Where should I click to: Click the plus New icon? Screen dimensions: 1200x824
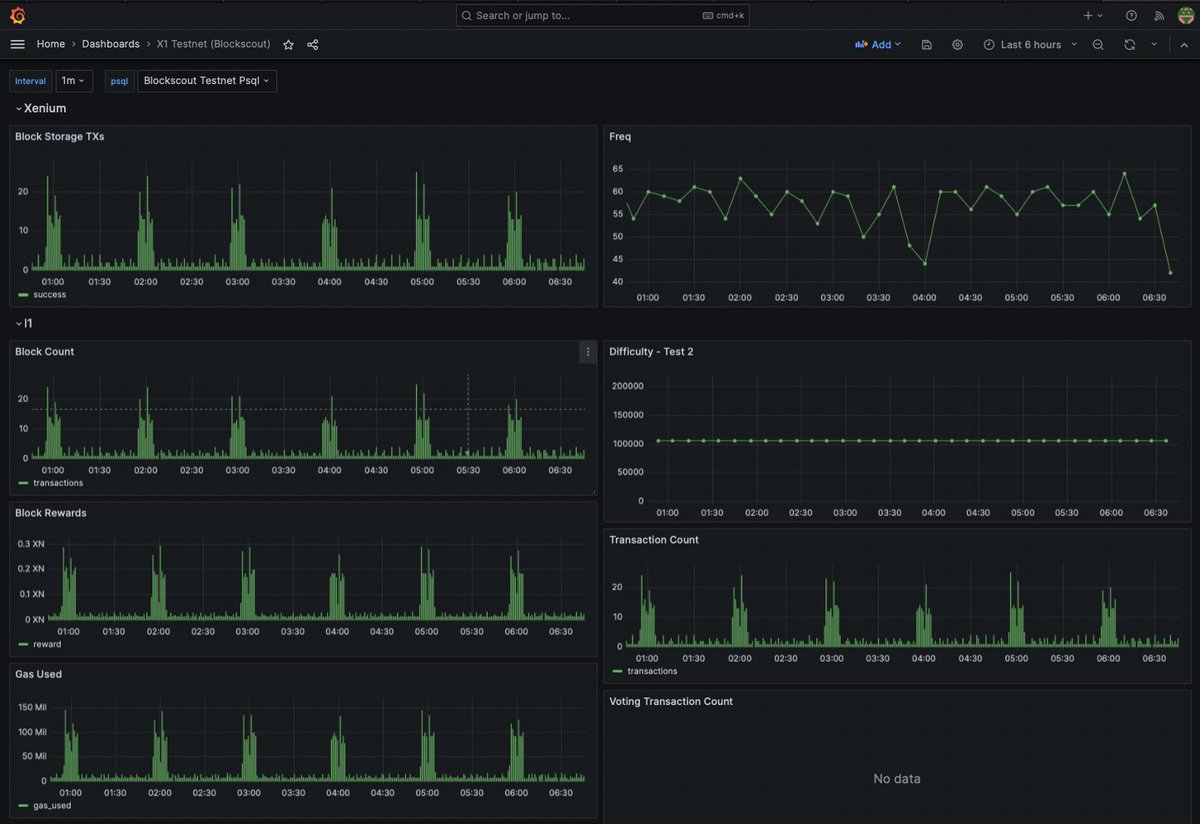click(1088, 16)
